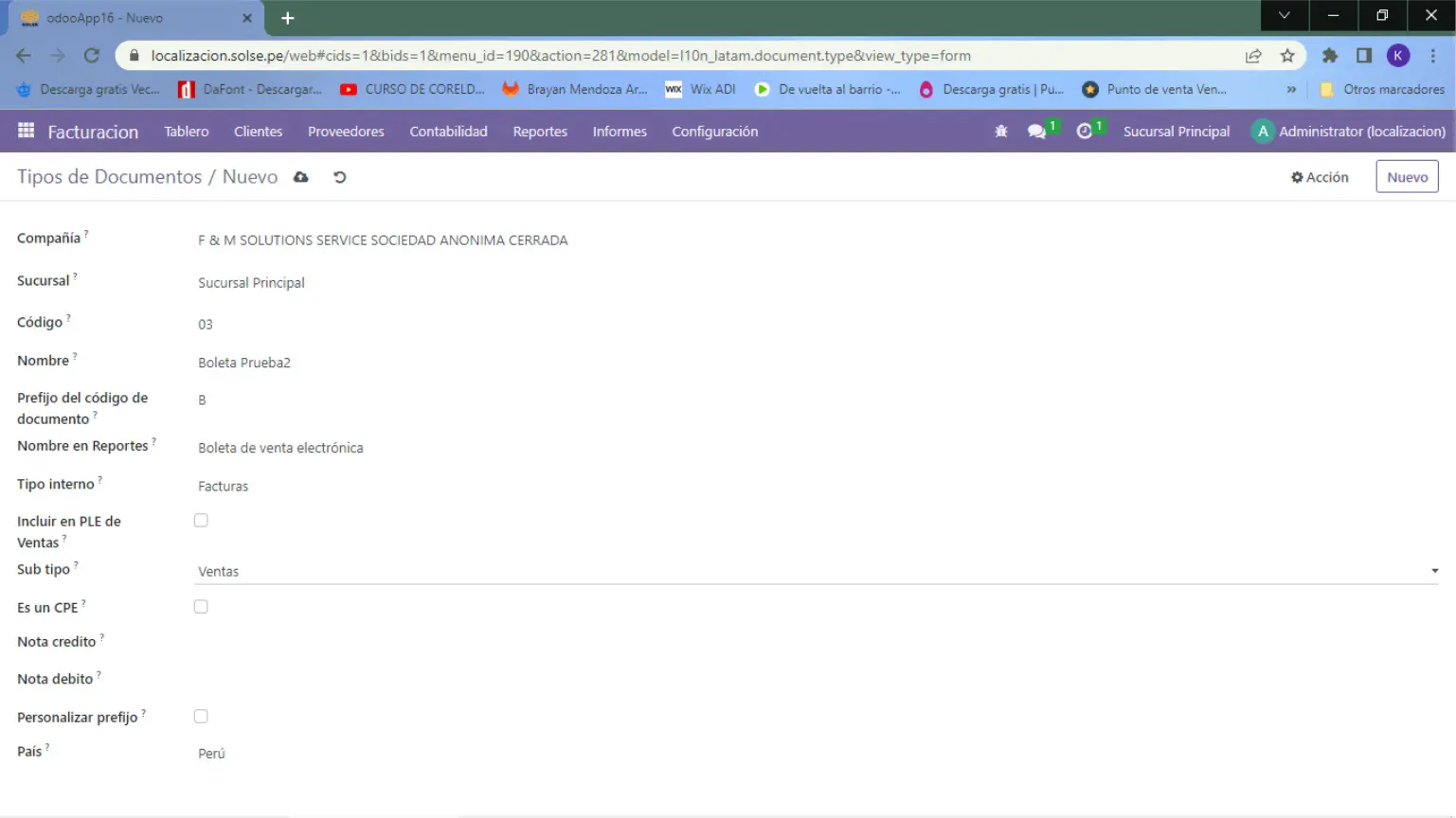
Task: Open Descarga gratis | Pu... bookmark
Action: 992,89
